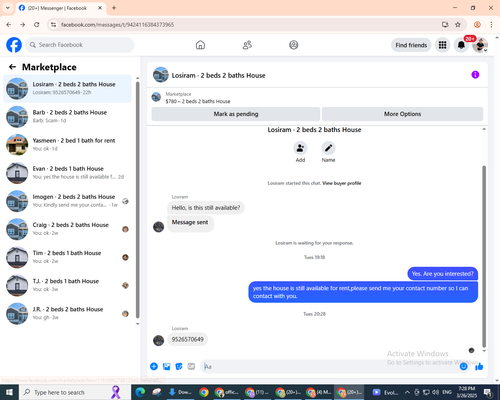The width and height of the screenshot is (500, 400).
Task: Send a thumbs-up like
Action: (x=479, y=367)
